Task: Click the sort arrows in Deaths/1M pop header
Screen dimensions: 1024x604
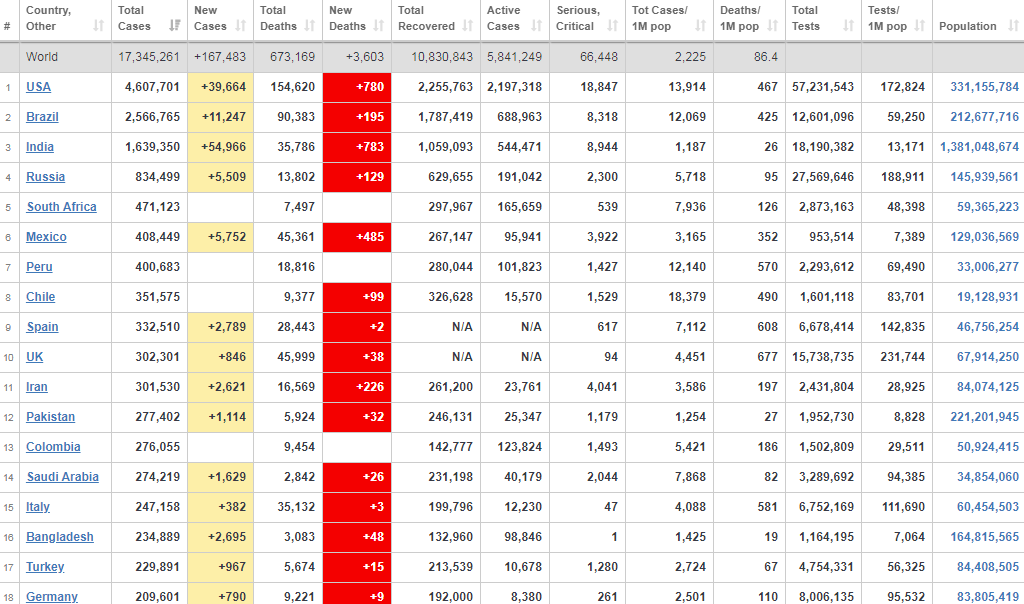Action: pyautogui.click(x=772, y=26)
